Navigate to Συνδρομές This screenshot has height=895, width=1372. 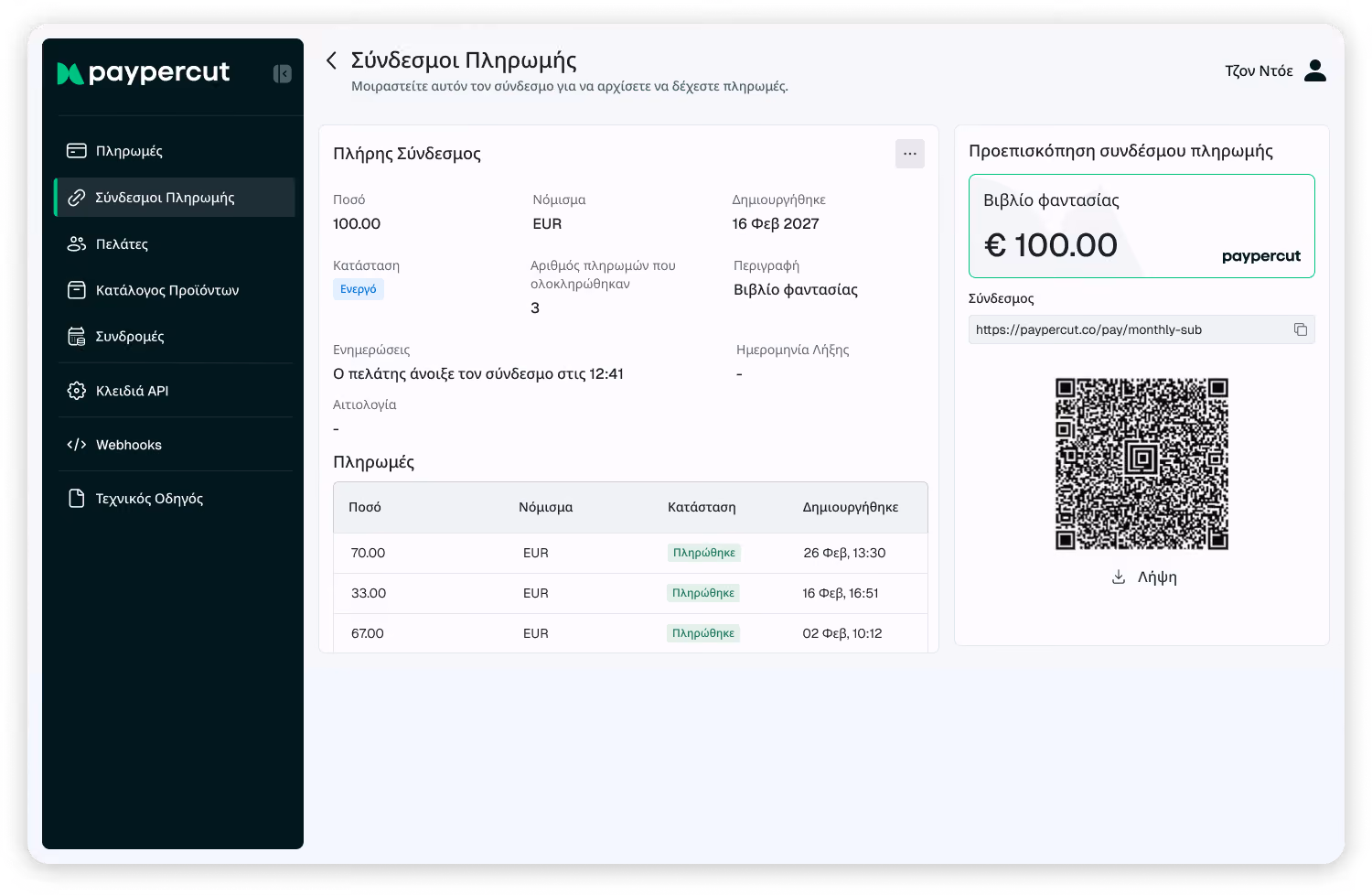[x=174, y=337]
